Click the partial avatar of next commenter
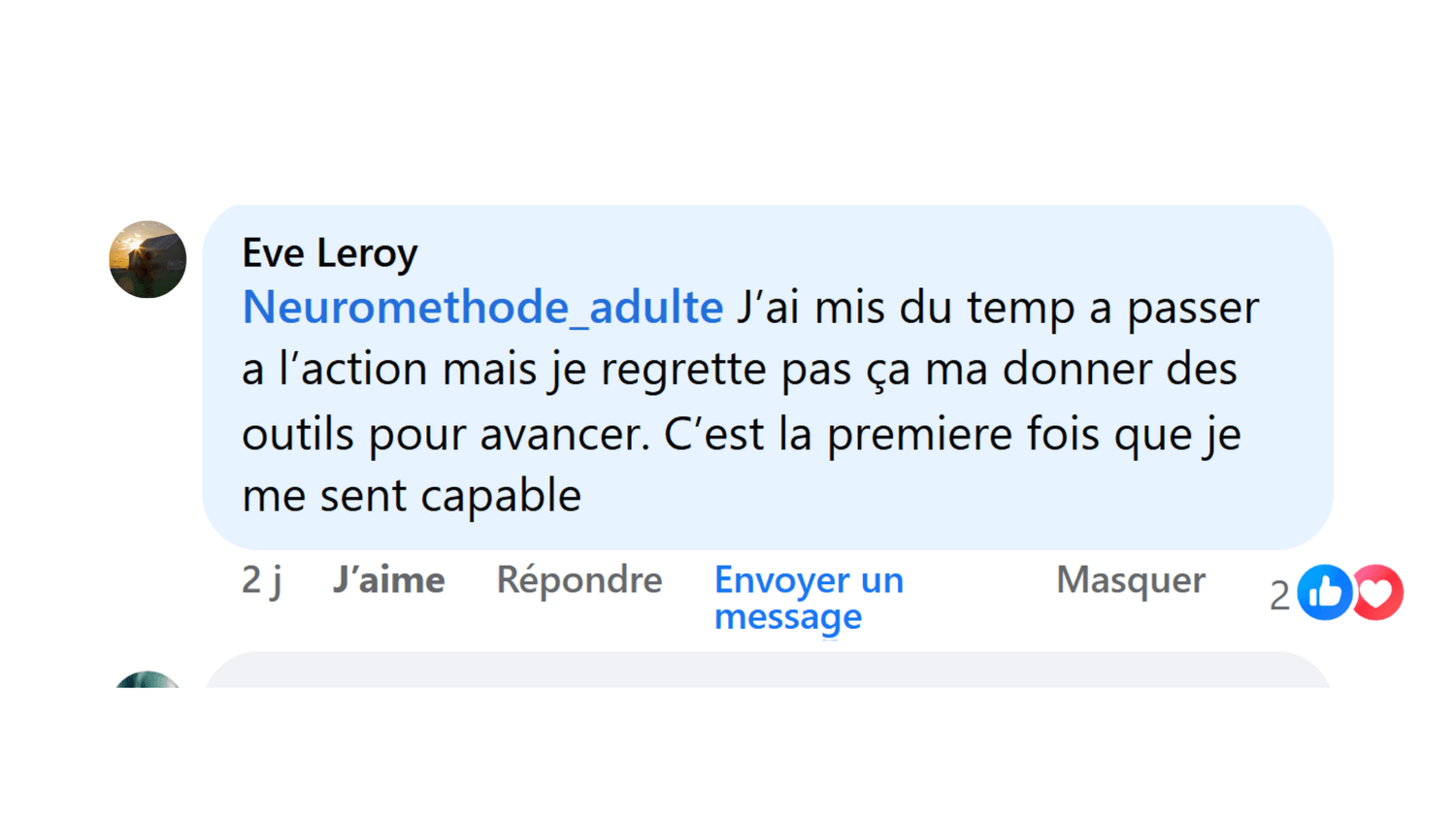1456x819 pixels. click(148, 679)
